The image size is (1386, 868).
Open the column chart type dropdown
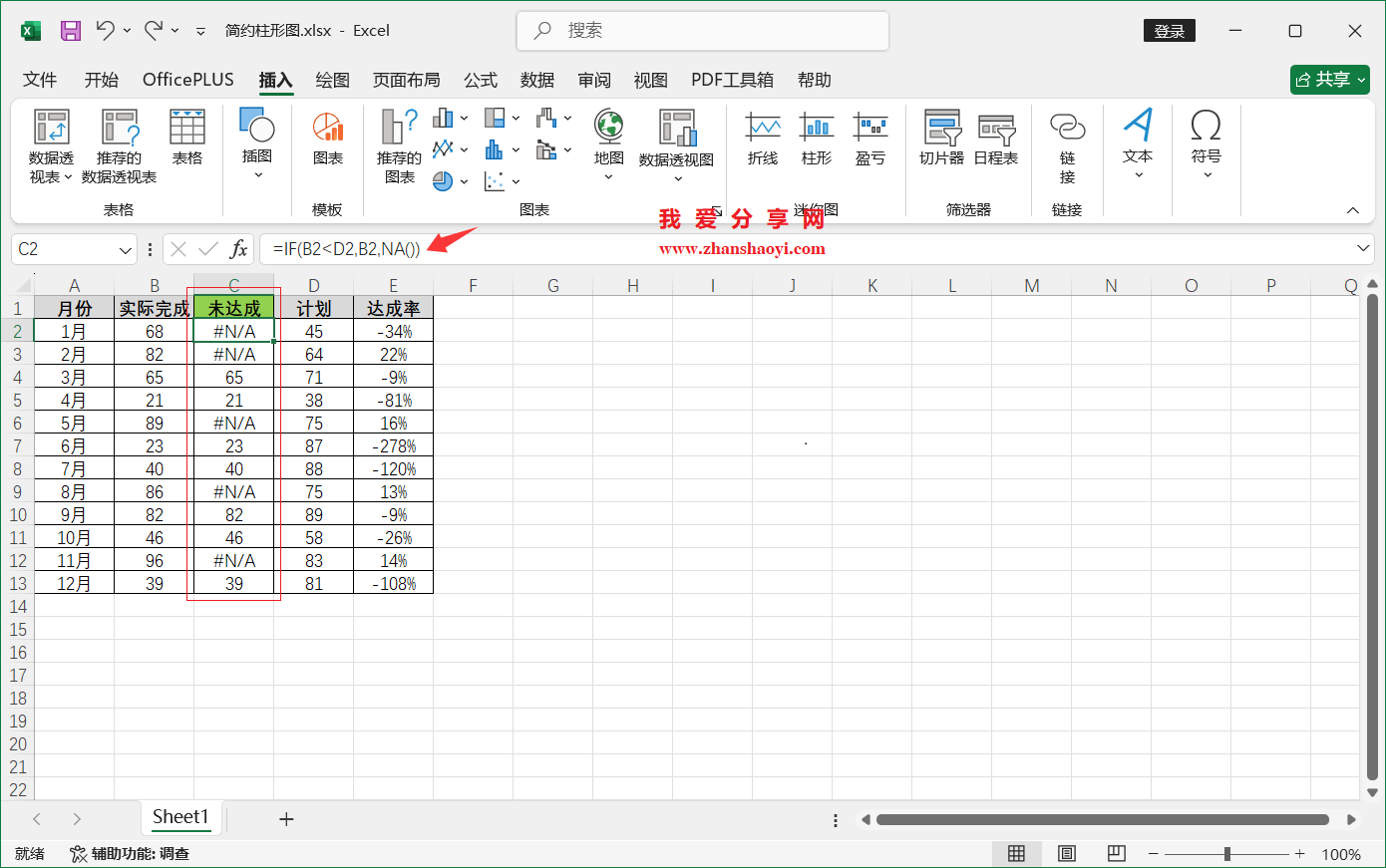coord(462,118)
